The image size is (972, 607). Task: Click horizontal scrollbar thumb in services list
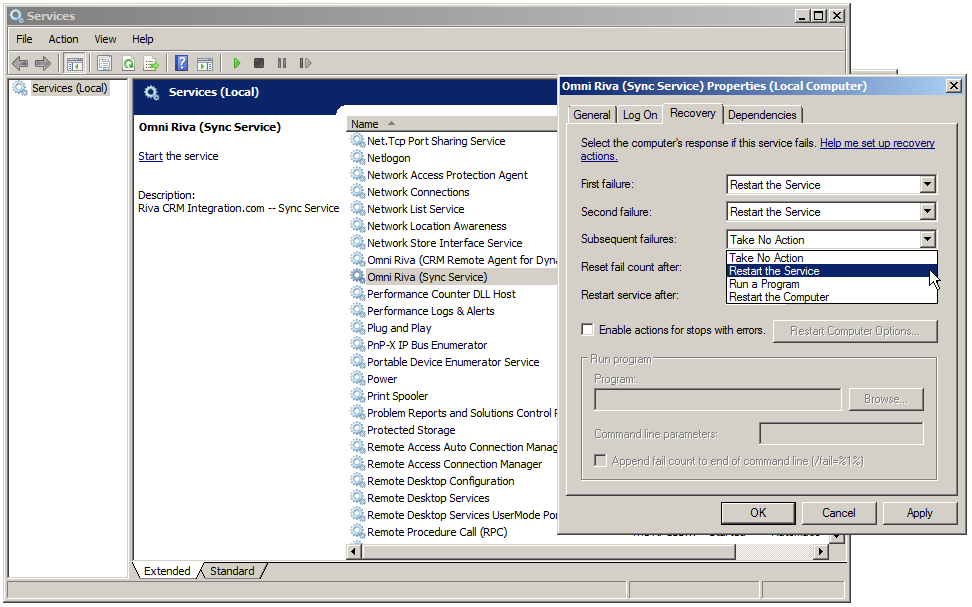549,551
